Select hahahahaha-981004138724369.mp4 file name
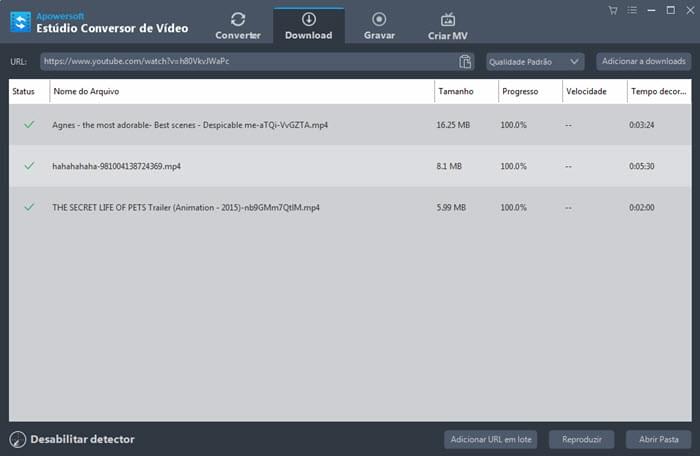 pos(117,166)
